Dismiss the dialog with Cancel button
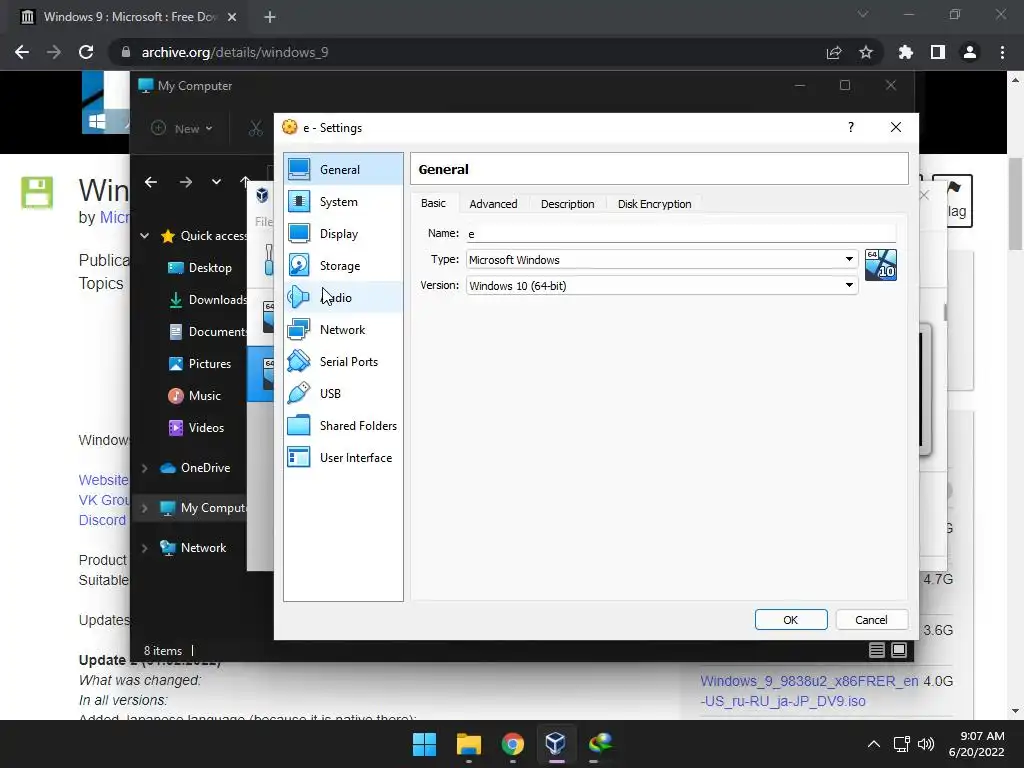Screen dimensions: 1024x768 click(871, 620)
